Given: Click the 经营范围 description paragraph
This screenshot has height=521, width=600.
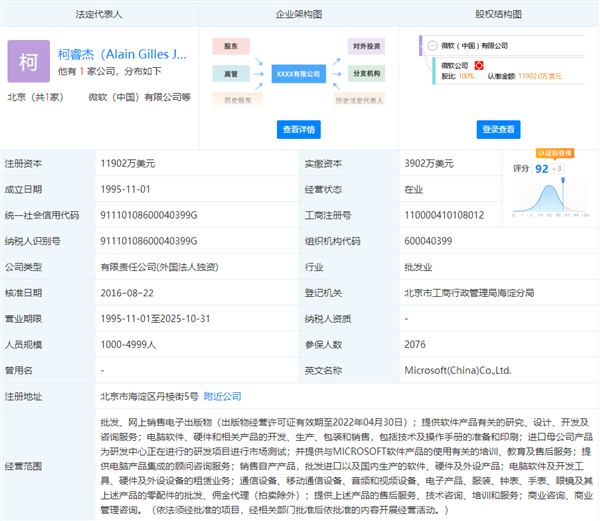Looking at the screenshot, I should 346,466.
